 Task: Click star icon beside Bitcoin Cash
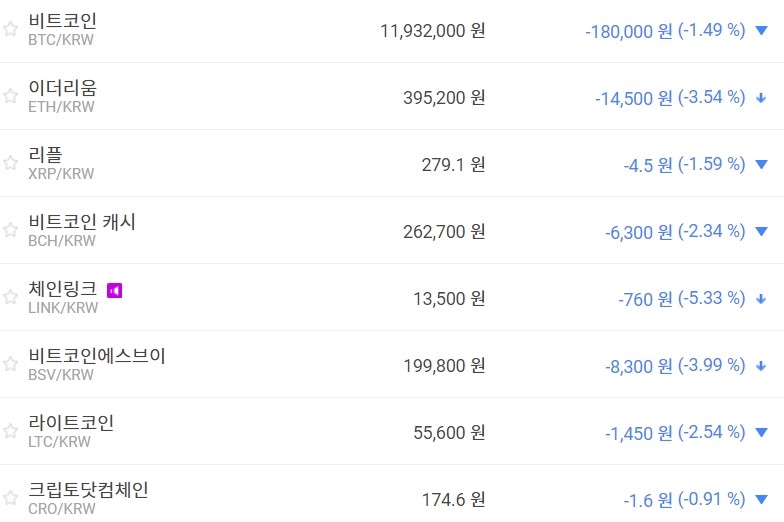(x=10, y=230)
